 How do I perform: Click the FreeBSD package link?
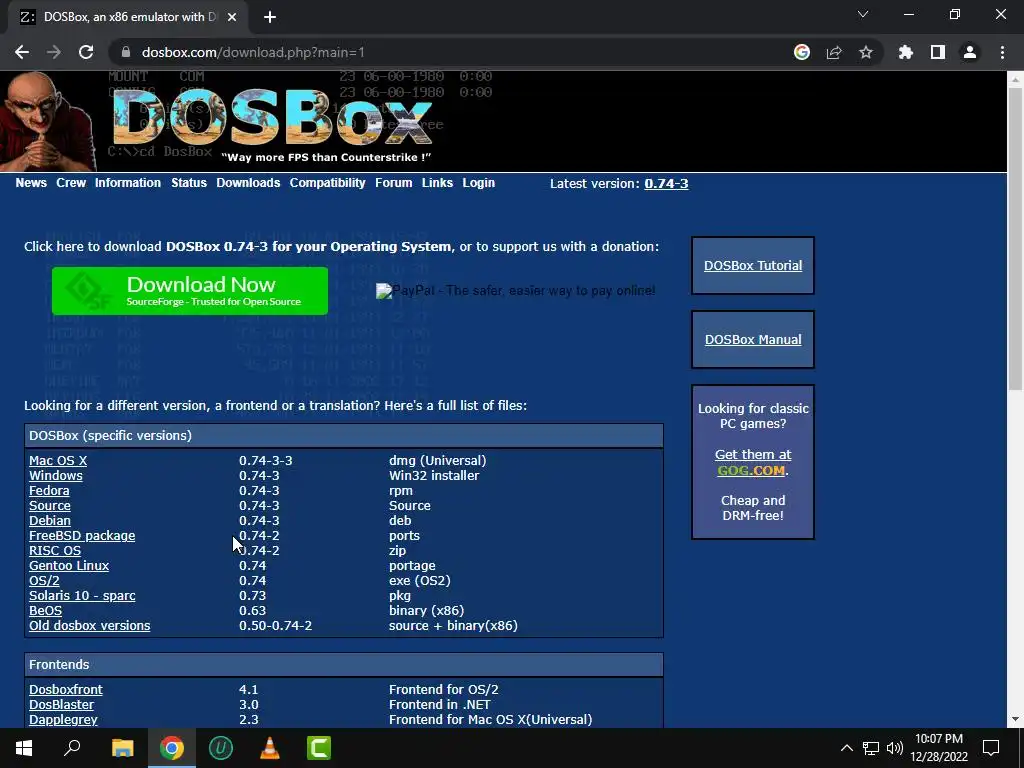[82, 536]
